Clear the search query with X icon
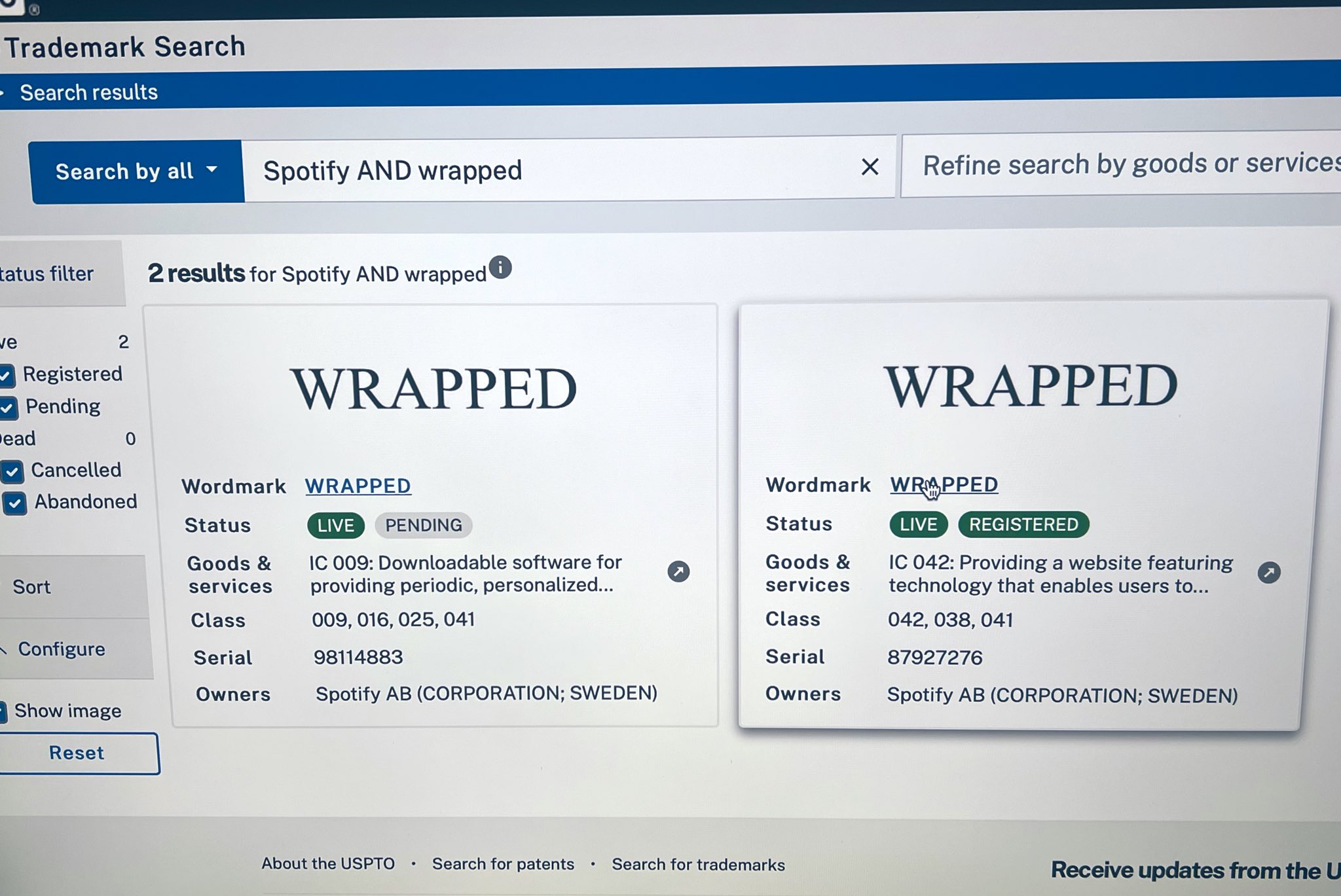This screenshot has height=896, width=1341. click(x=870, y=167)
